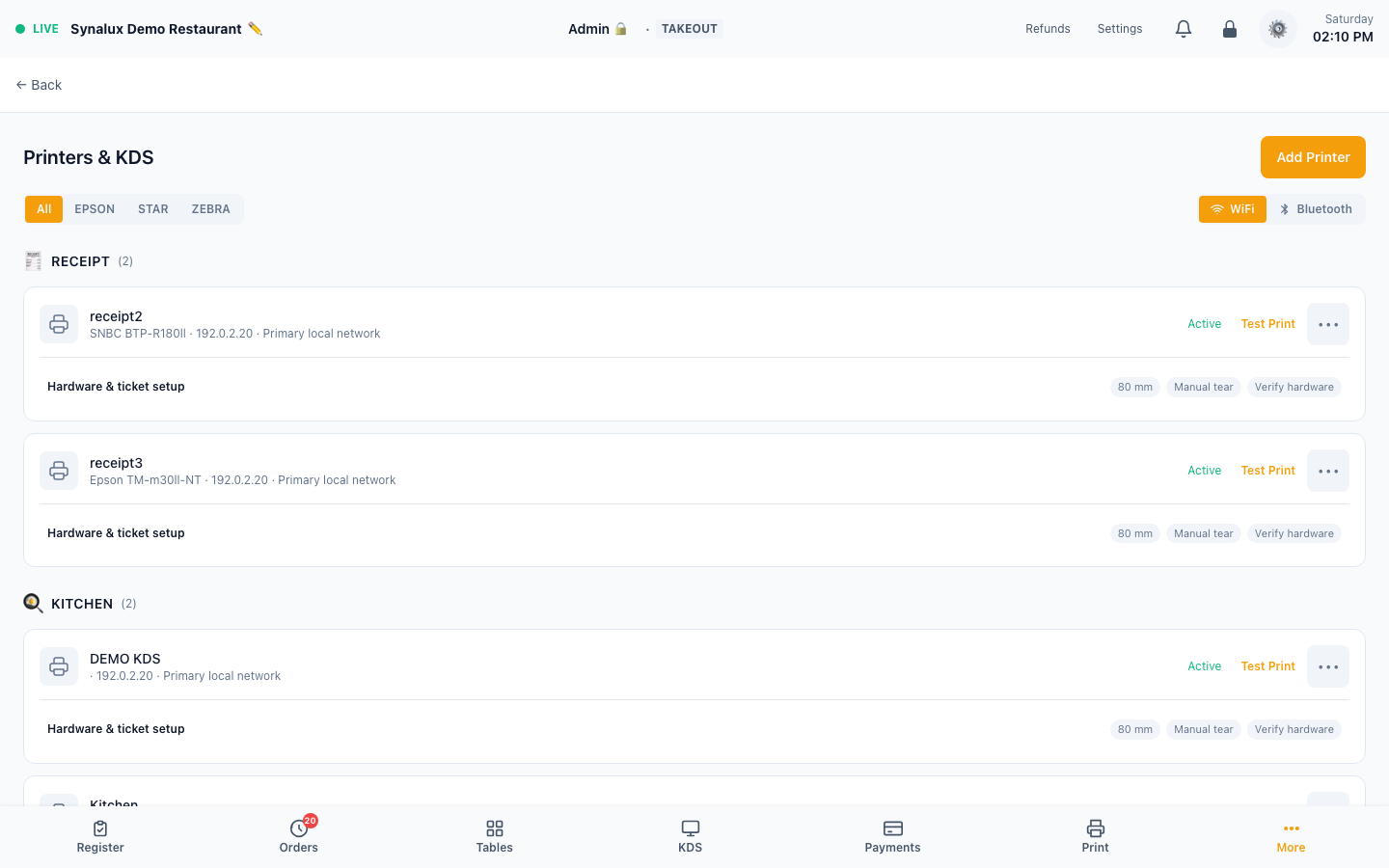
Task: Open Refunds in the header
Action: coord(1048,29)
